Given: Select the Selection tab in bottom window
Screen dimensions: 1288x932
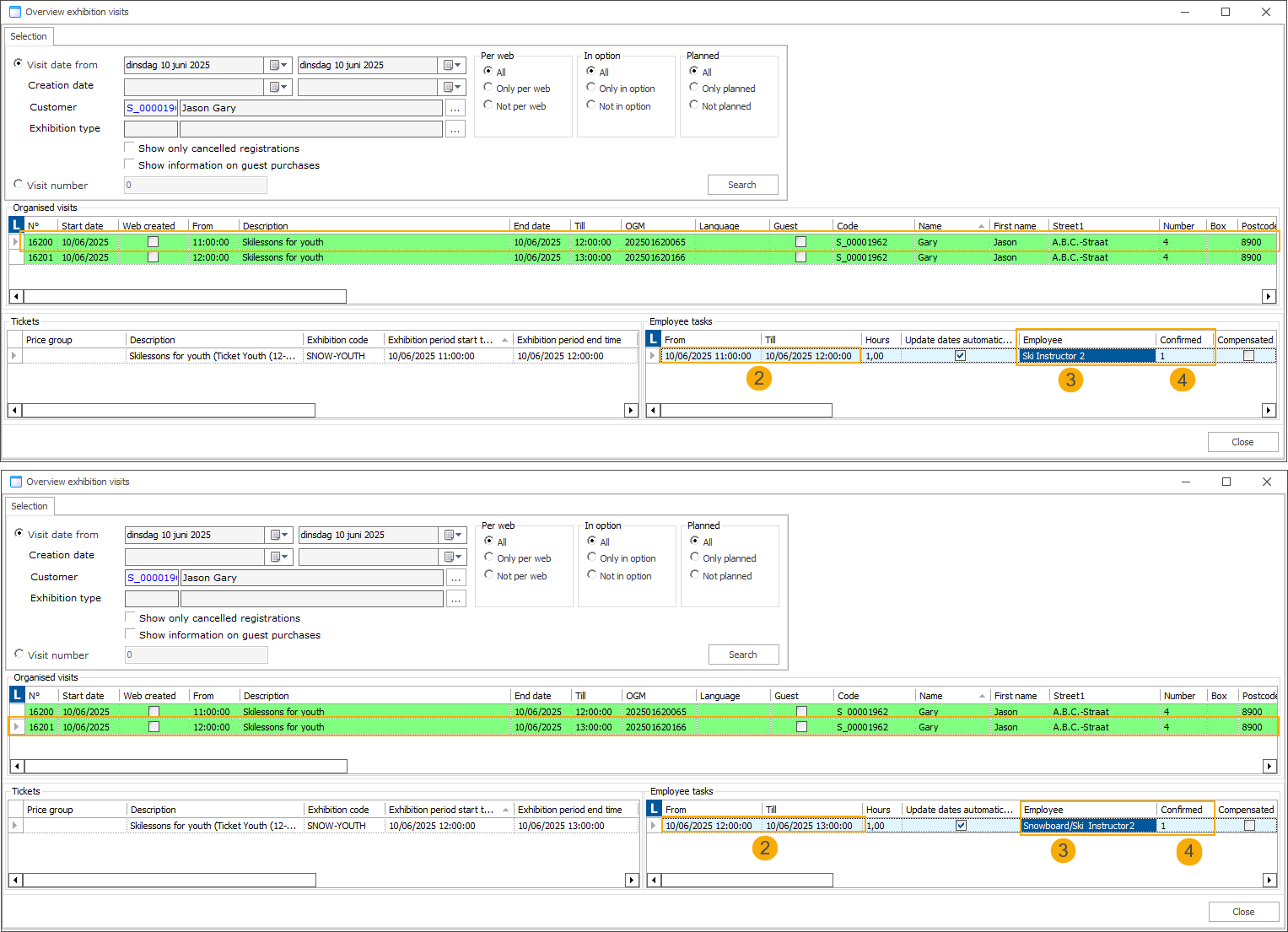Looking at the screenshot, I should click(x=30, y=506).
